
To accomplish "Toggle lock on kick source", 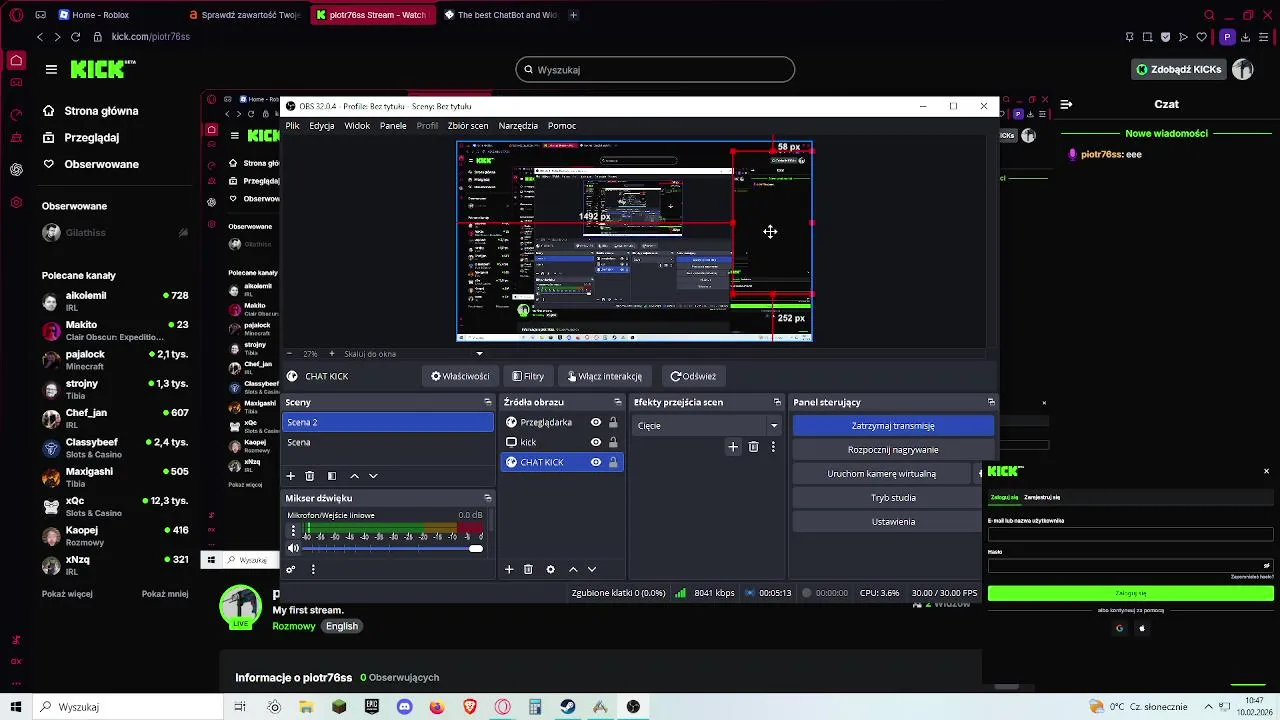I will tap(613, 442).
